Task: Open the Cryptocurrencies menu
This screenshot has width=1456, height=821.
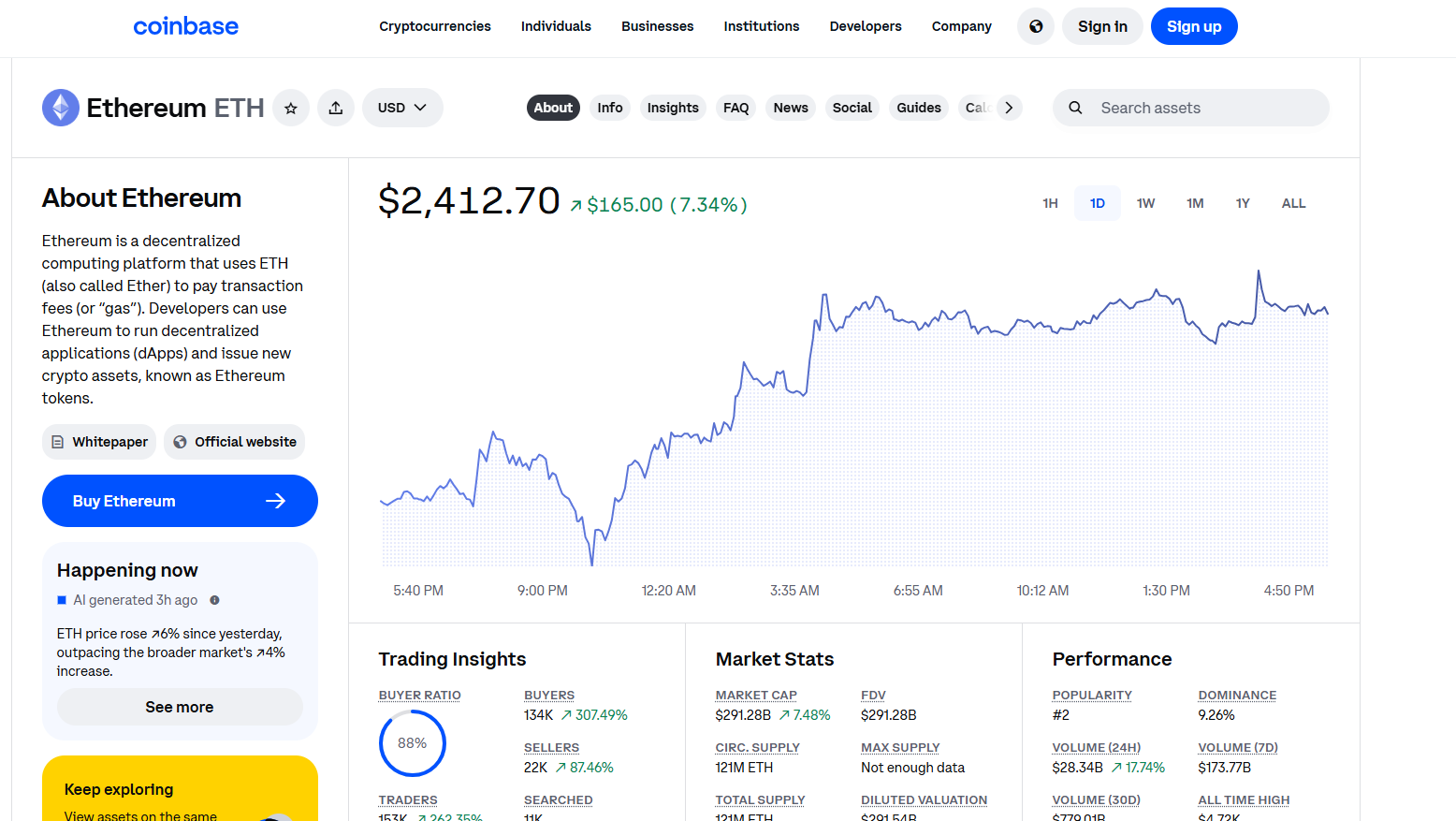Action: [435, 26]
